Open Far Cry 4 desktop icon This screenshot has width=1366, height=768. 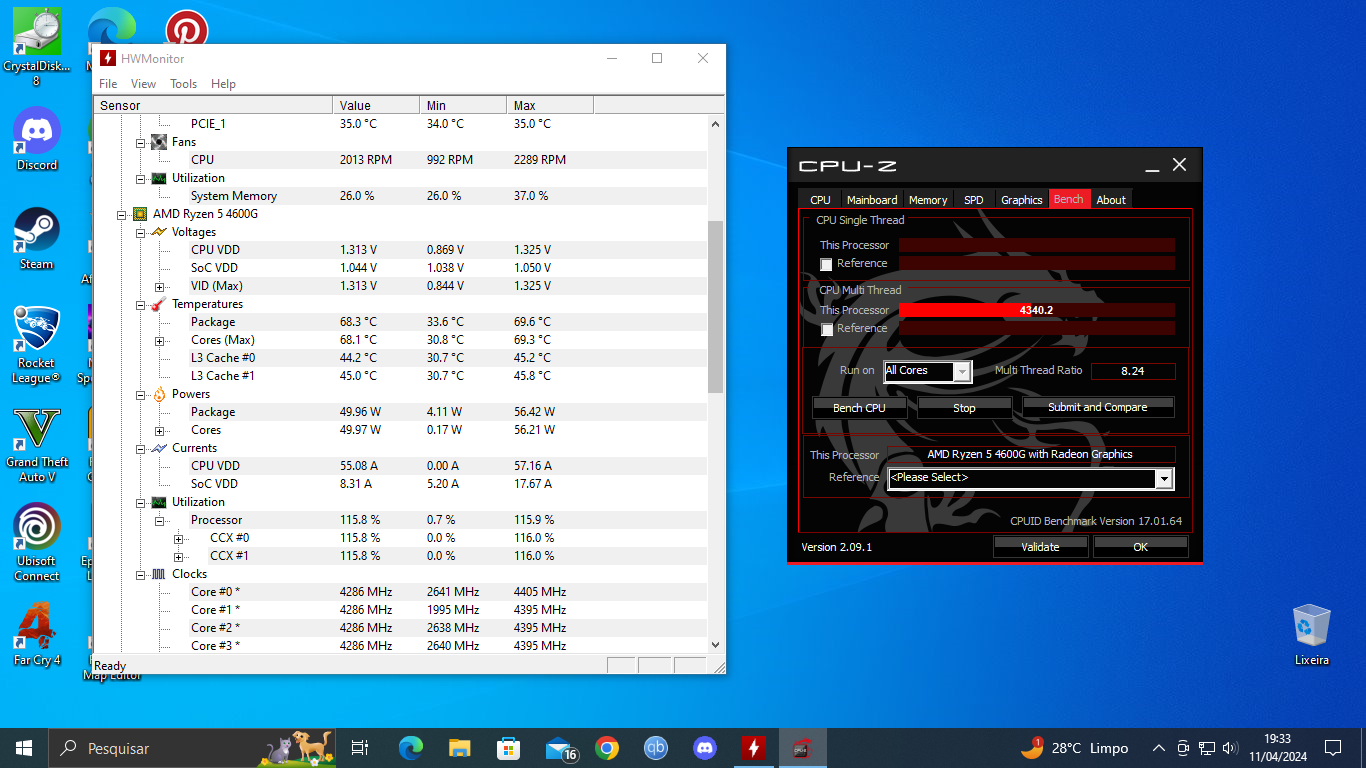pyautogui.click(x=37, y=634)
